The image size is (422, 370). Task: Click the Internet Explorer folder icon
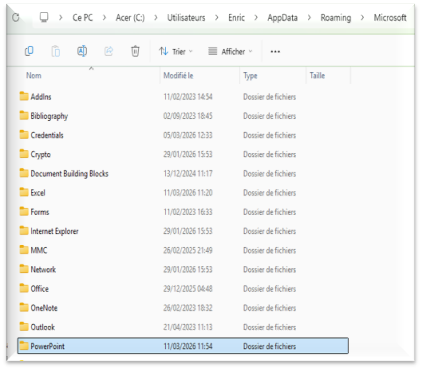click(24, 231)
